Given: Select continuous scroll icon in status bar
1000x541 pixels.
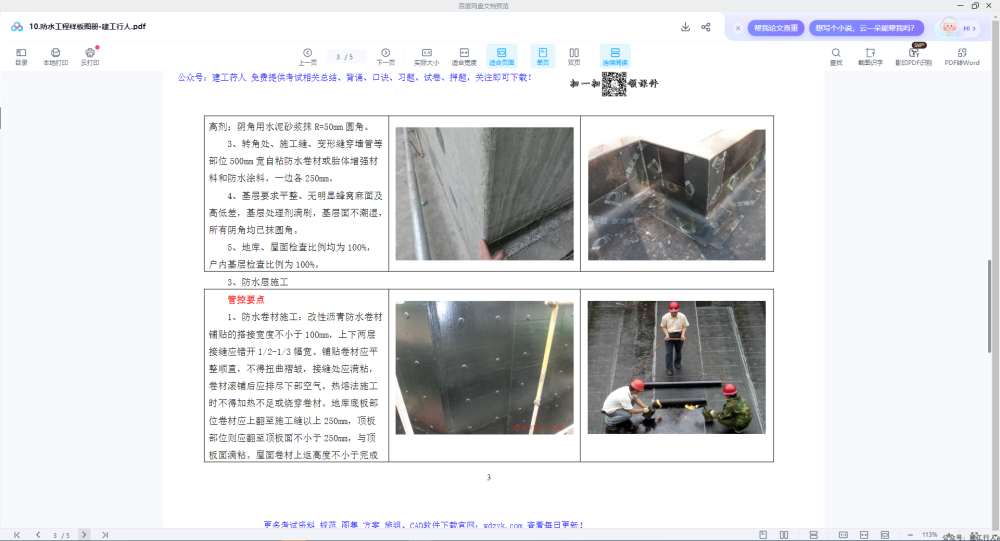Looking at the screenshot, I should 814,535.
